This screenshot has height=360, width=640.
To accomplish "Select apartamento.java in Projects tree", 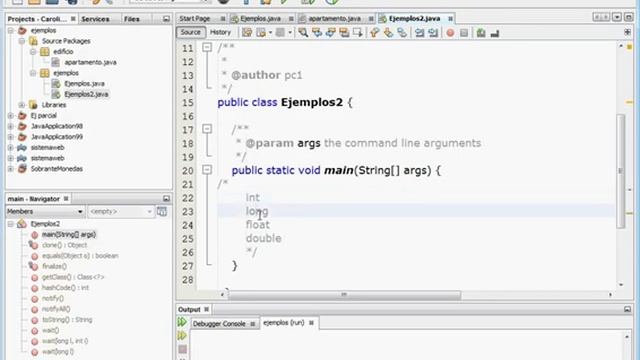I will coord(90,62).
